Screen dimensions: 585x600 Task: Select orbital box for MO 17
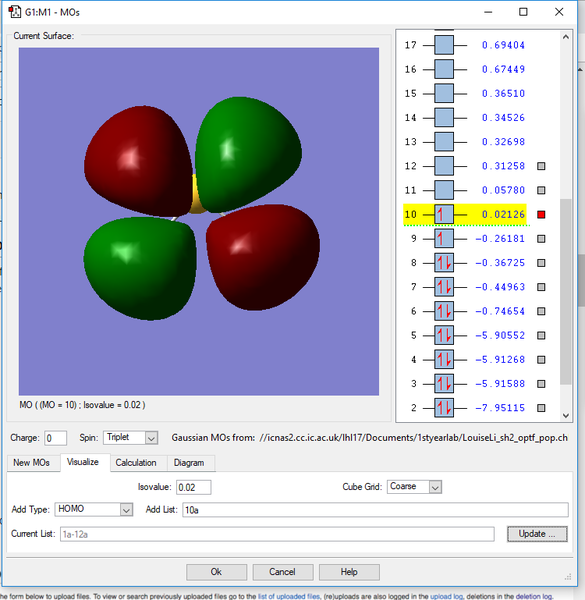[444, 45]
